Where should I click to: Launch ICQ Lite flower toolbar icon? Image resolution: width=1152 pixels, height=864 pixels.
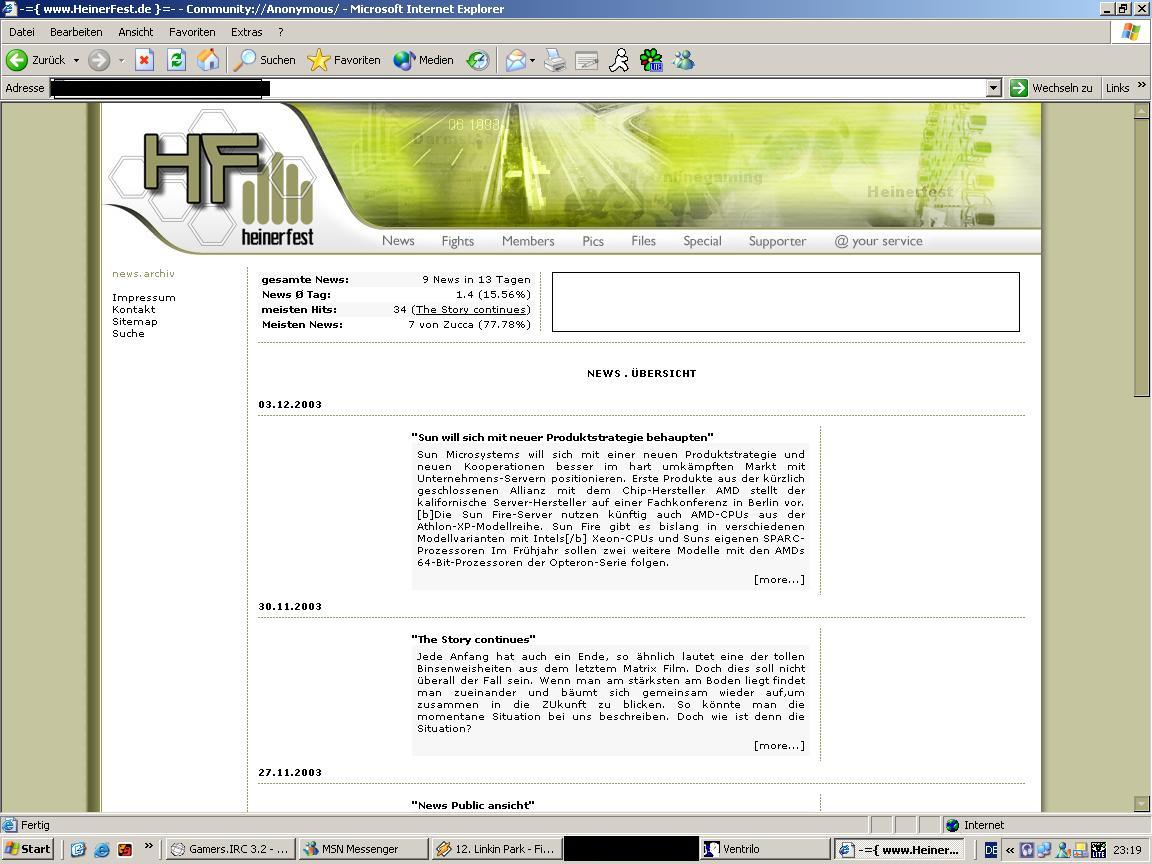tap(651, 60)
